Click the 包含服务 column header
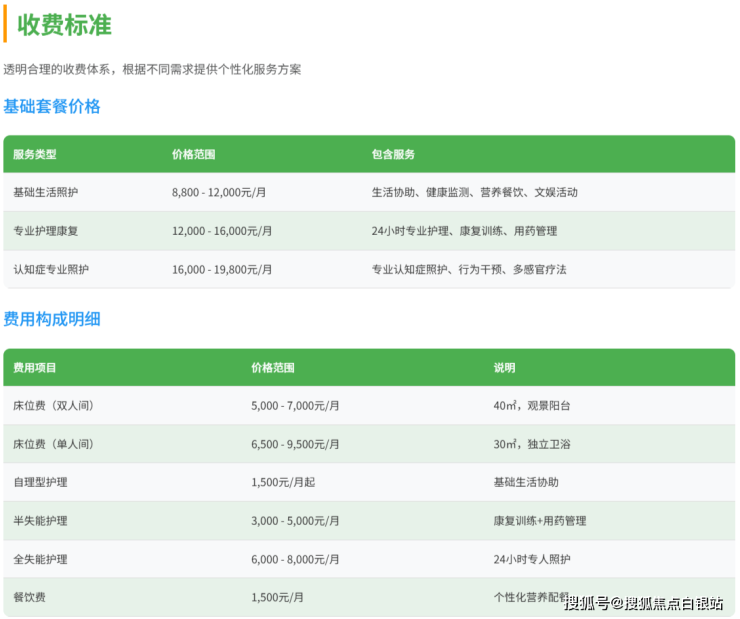The image size is (740, 619). click(393, 154)
